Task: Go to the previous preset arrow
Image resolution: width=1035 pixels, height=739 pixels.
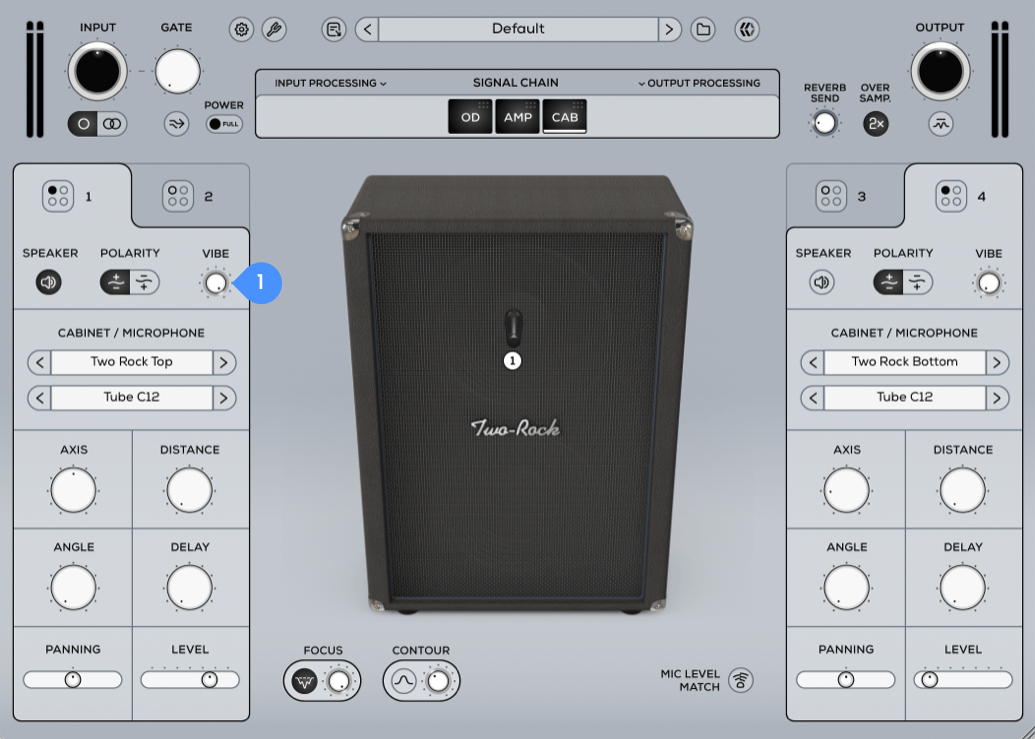Action: tap(368, 30)
